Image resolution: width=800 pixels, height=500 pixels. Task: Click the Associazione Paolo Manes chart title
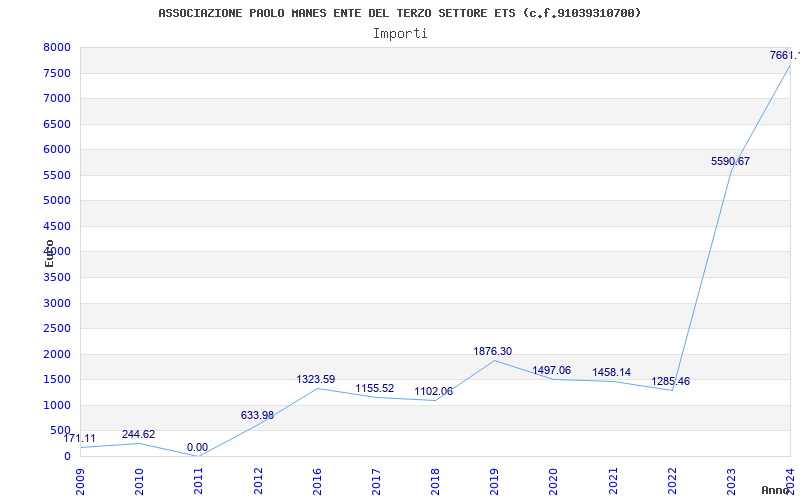400,13
